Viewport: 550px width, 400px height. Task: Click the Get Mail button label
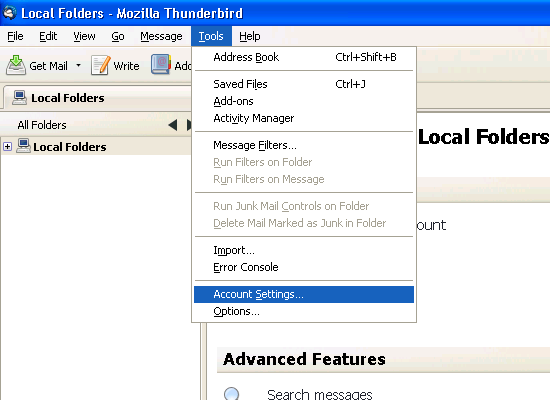click(x=48, y=66)
